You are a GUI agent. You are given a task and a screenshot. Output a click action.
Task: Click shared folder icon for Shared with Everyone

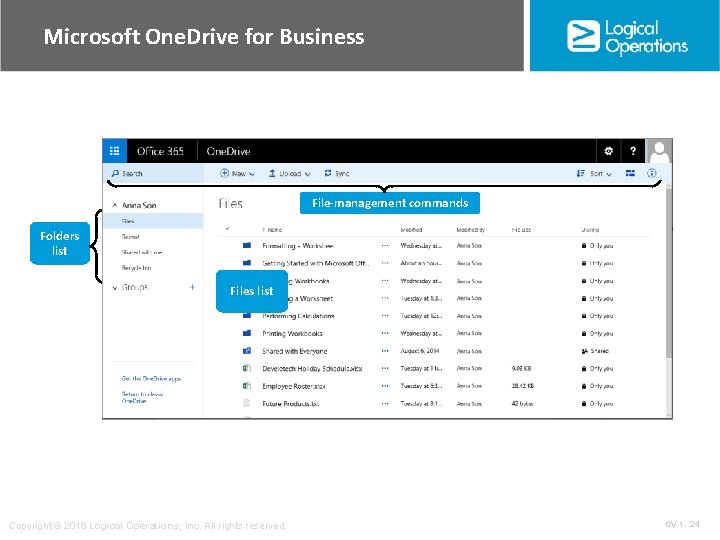(247, 351)
